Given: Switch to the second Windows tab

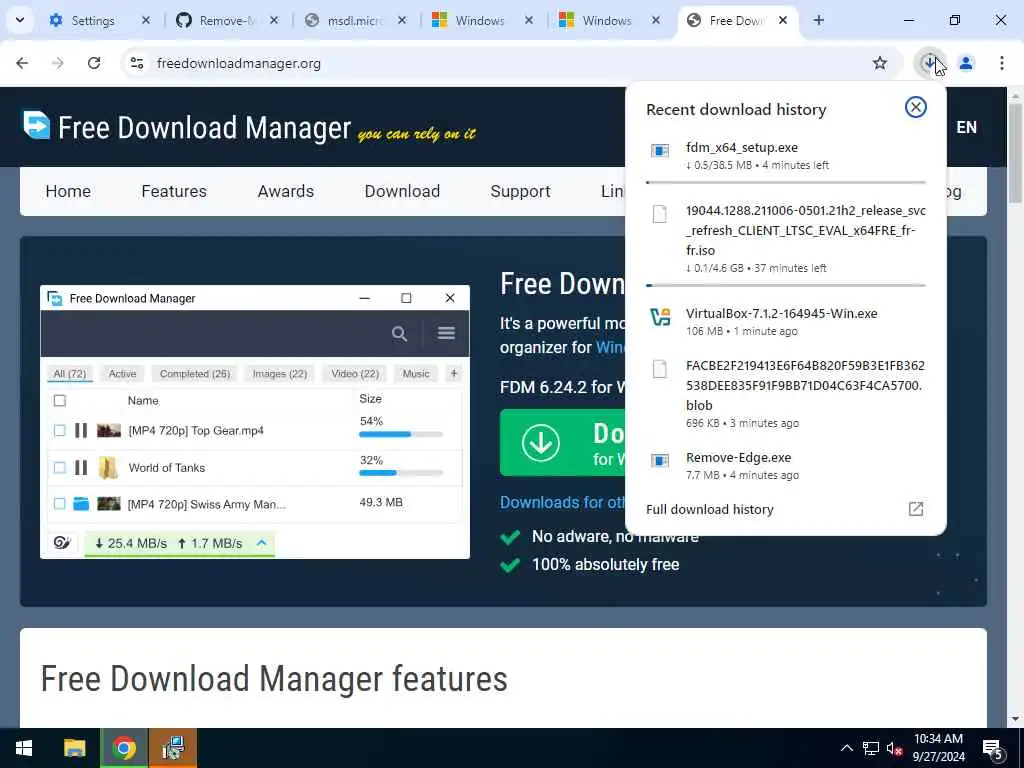Looking at the screenshot, I should click(610, 20).
